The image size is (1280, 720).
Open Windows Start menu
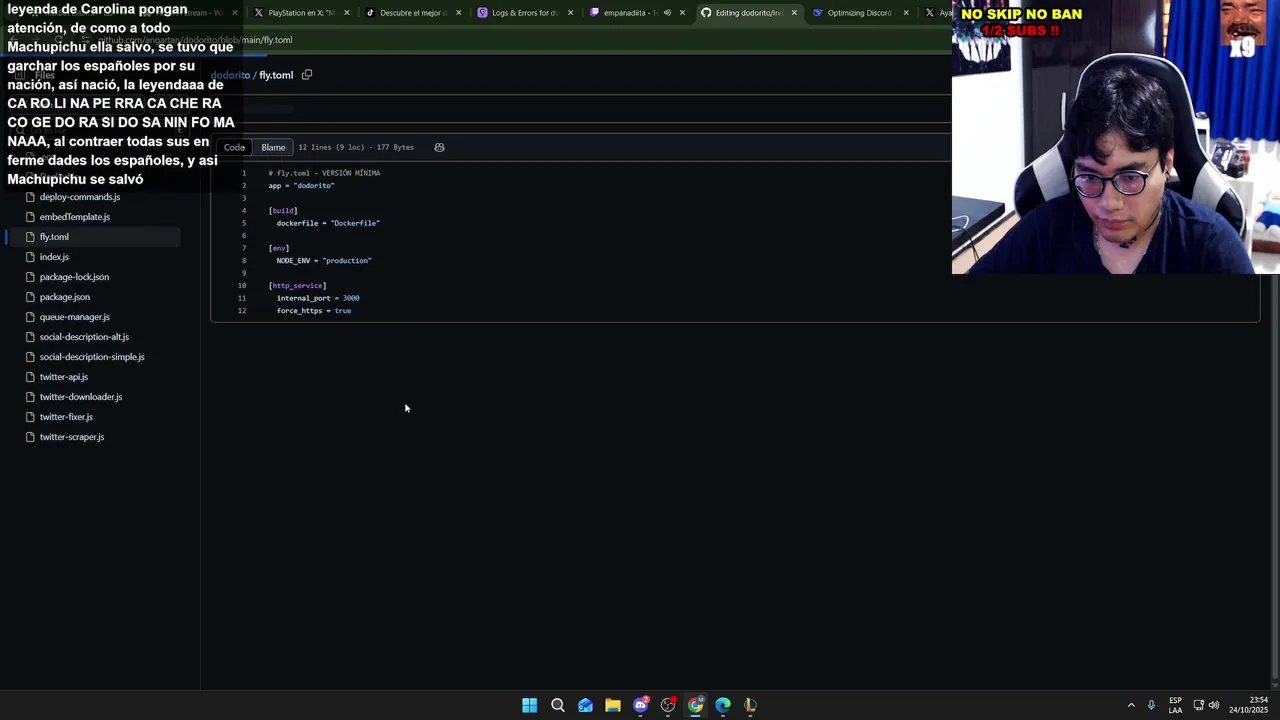coord(529,705)
